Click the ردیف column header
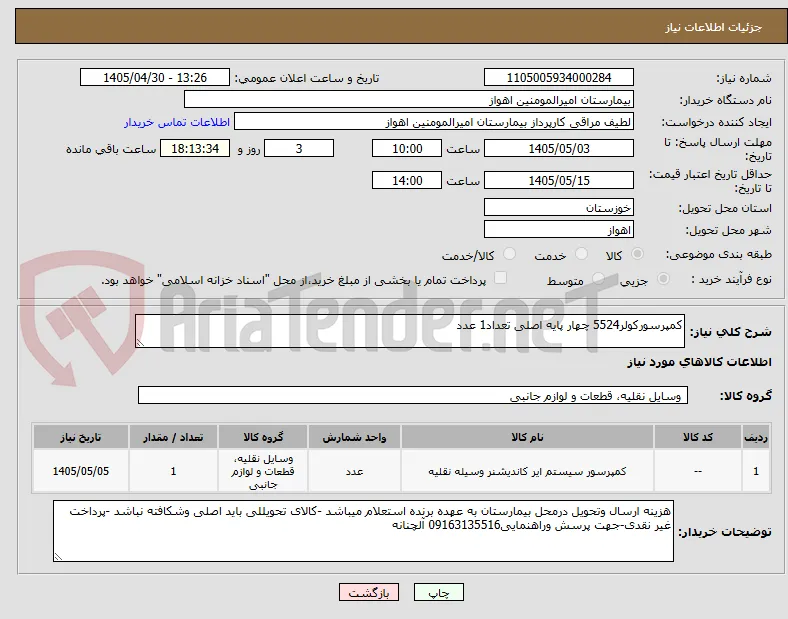The width and height of the screenshot is (788, 619). (x=756, y=437)
